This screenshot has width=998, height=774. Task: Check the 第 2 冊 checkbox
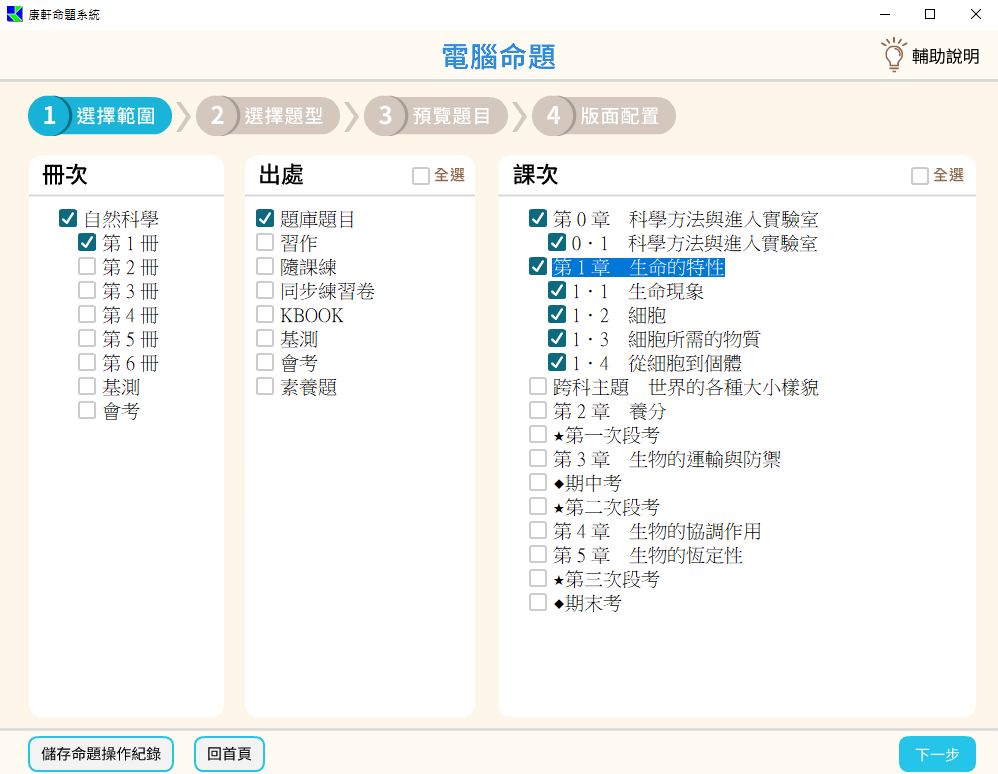tap(87, 267)
